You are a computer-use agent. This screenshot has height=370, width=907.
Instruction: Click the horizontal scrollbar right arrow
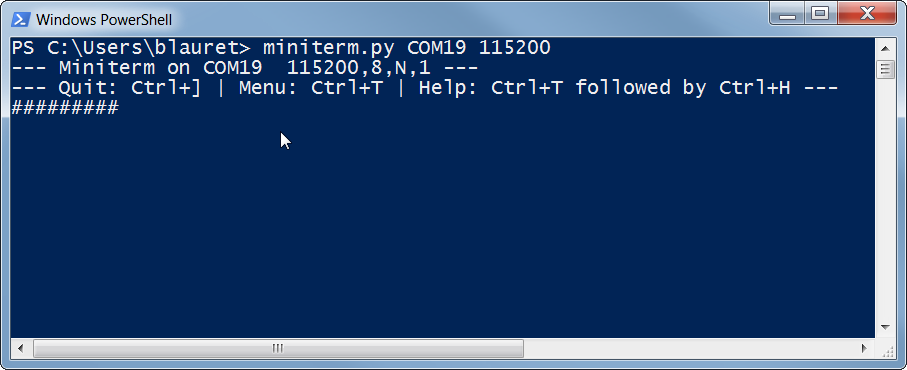pos(864,349)
